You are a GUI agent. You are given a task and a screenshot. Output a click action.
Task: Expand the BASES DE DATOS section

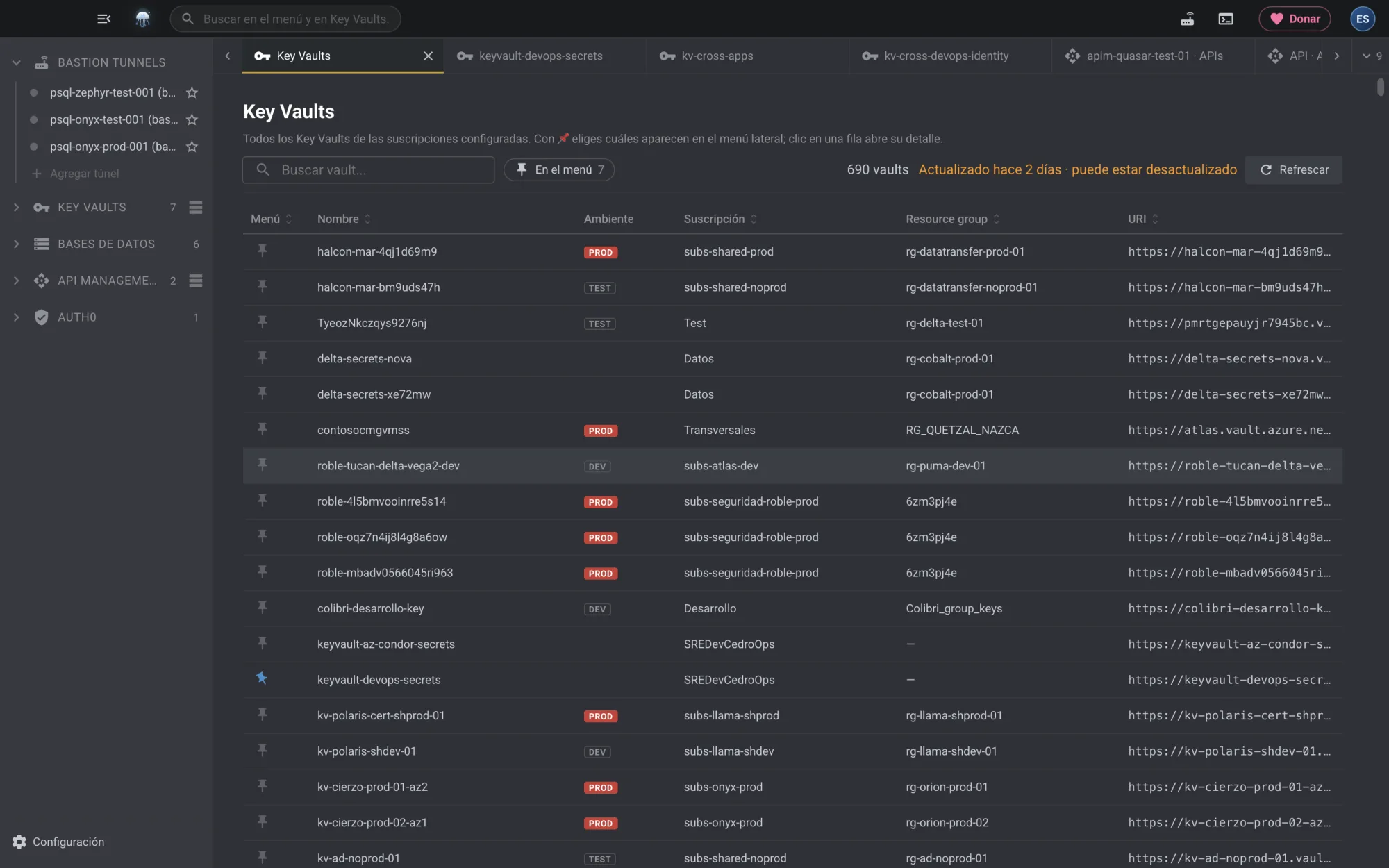tap(17, 244)
